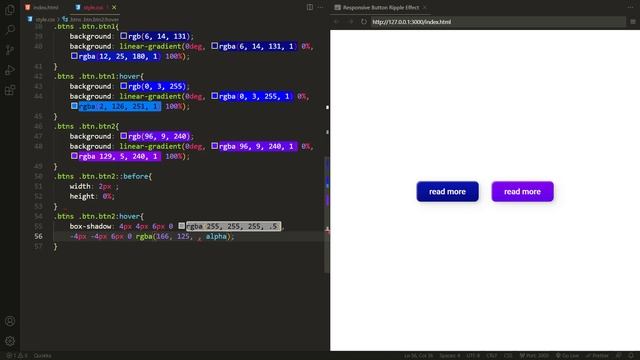This screenshot has width=640, height=360.
Task: Reload the browser preview page
Action: pyautogui.click(x=364, y=22)
